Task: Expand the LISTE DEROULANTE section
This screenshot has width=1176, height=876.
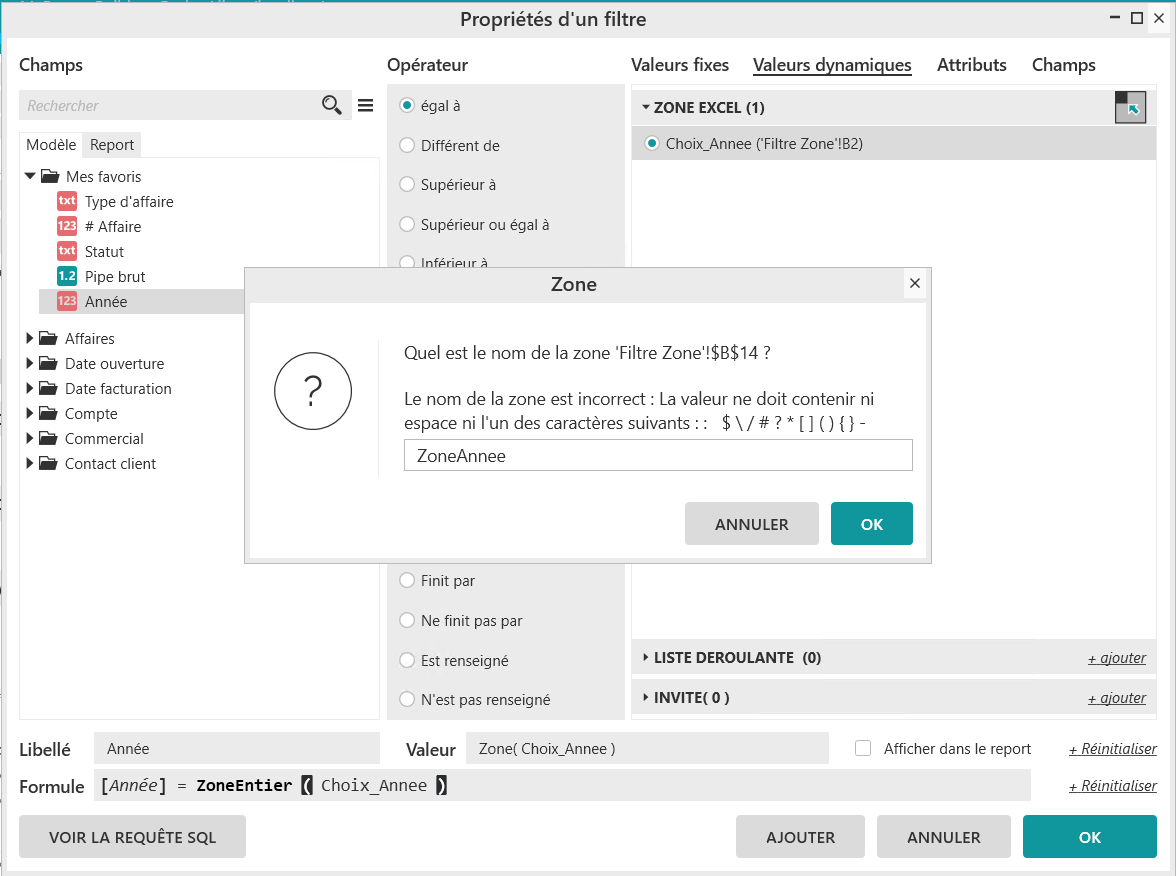Action: point(646,658)
